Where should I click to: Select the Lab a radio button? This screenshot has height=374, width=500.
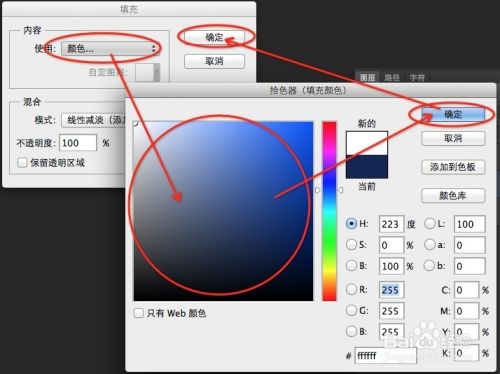tap(430, 245)
